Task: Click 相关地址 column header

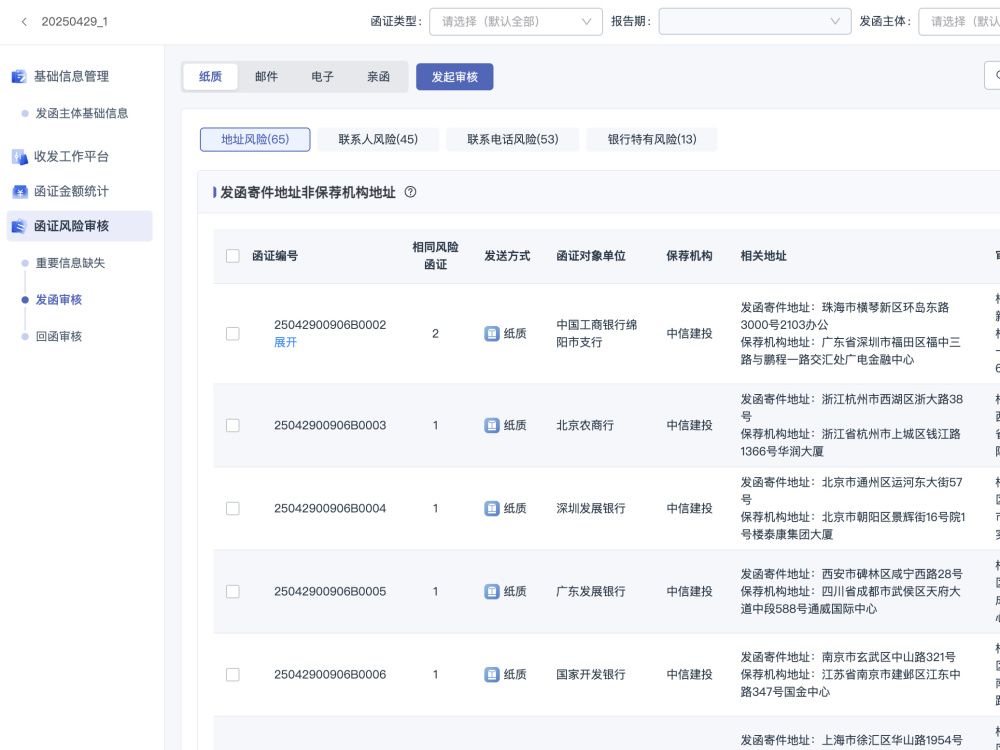Action: click(x=763, y=256)
